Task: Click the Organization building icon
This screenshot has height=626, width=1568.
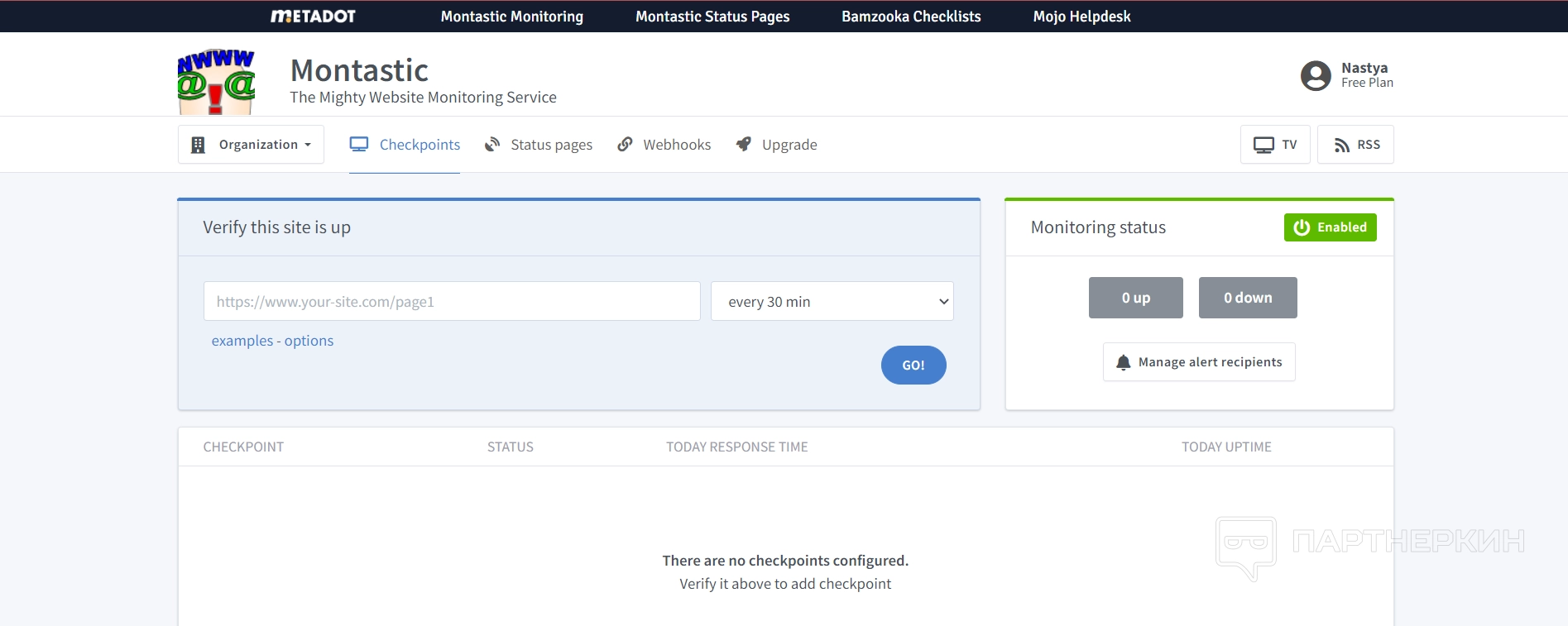Action: click(198, 145)
